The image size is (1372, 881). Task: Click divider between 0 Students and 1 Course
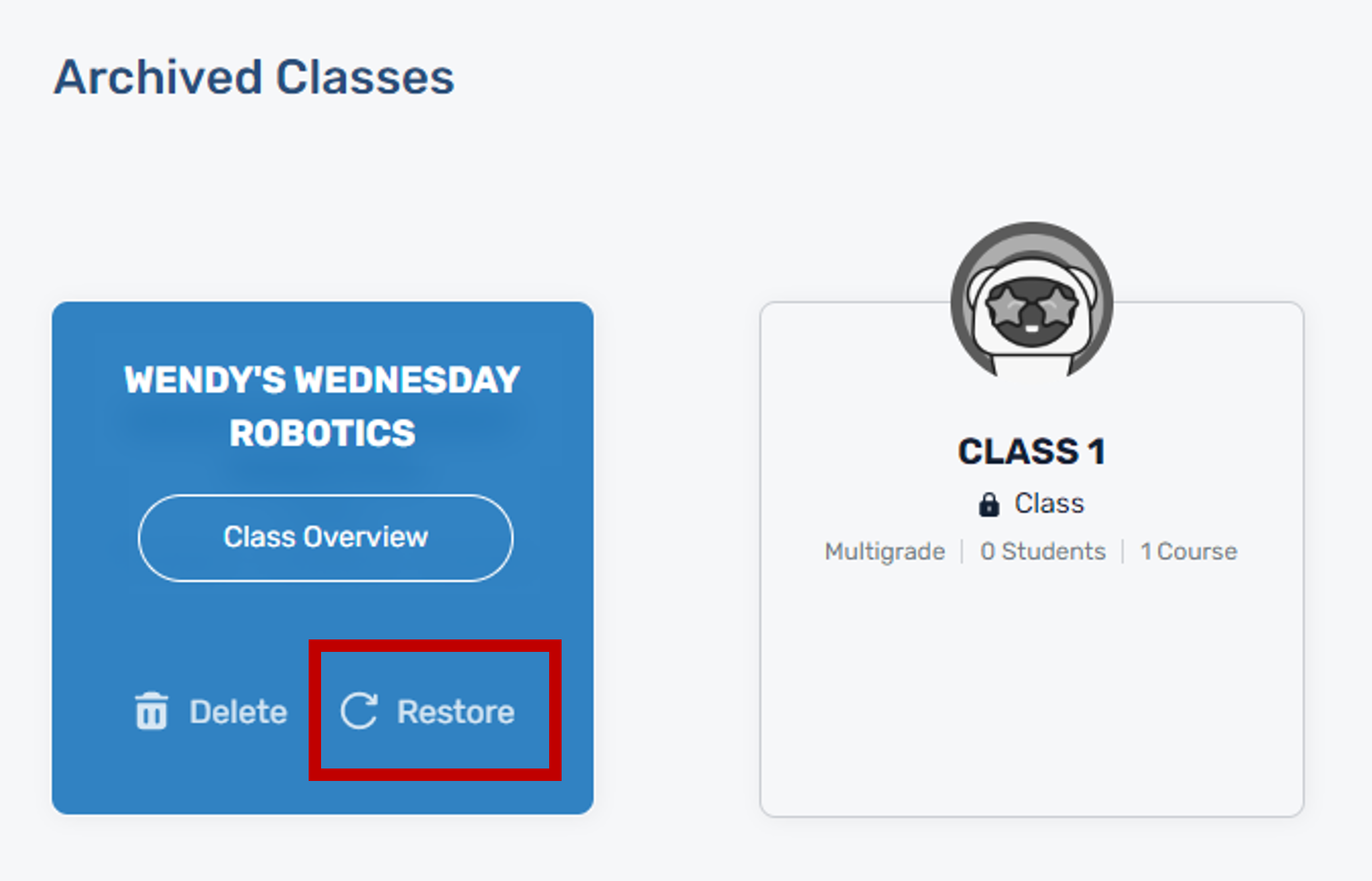tap(1123, 552)
